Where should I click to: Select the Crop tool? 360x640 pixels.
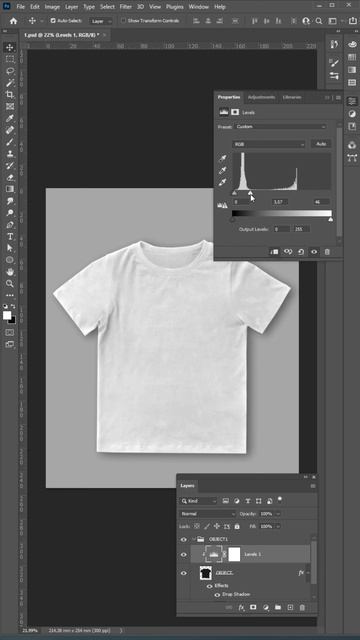click(x=10, y=95)
